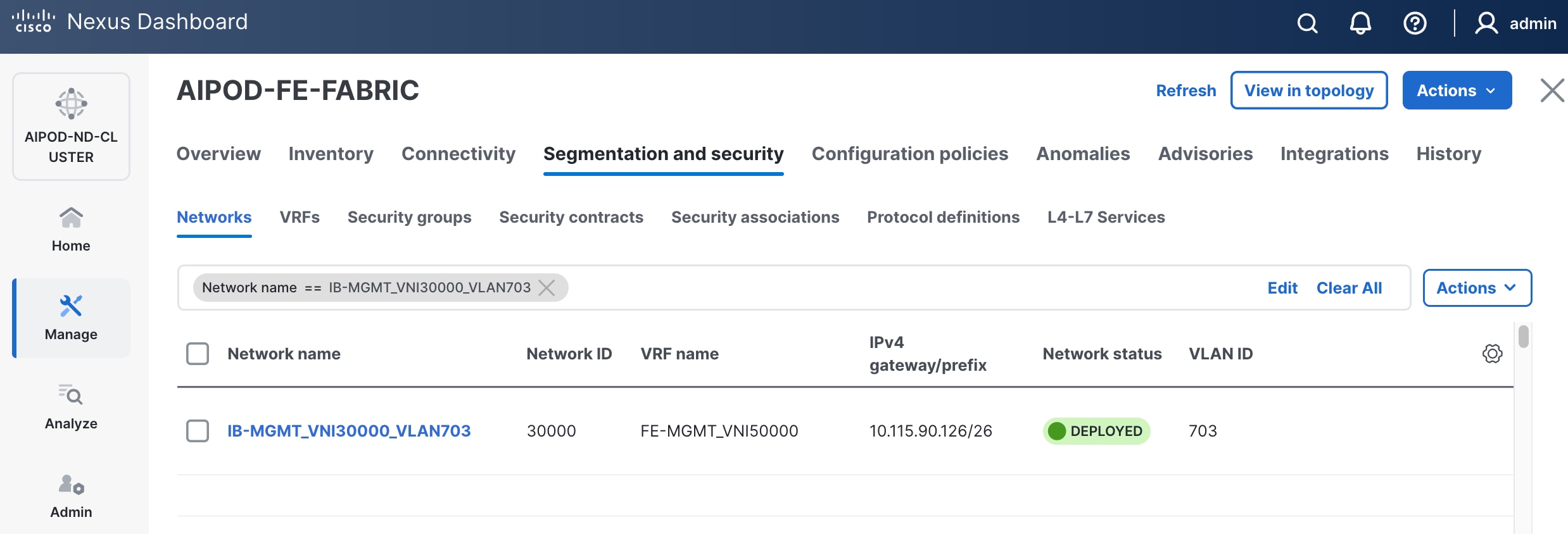The height and width of the screenshot is (534, 1568).
Task: Click the table vertical scrollbar
Action: (x=1524, y=337)
